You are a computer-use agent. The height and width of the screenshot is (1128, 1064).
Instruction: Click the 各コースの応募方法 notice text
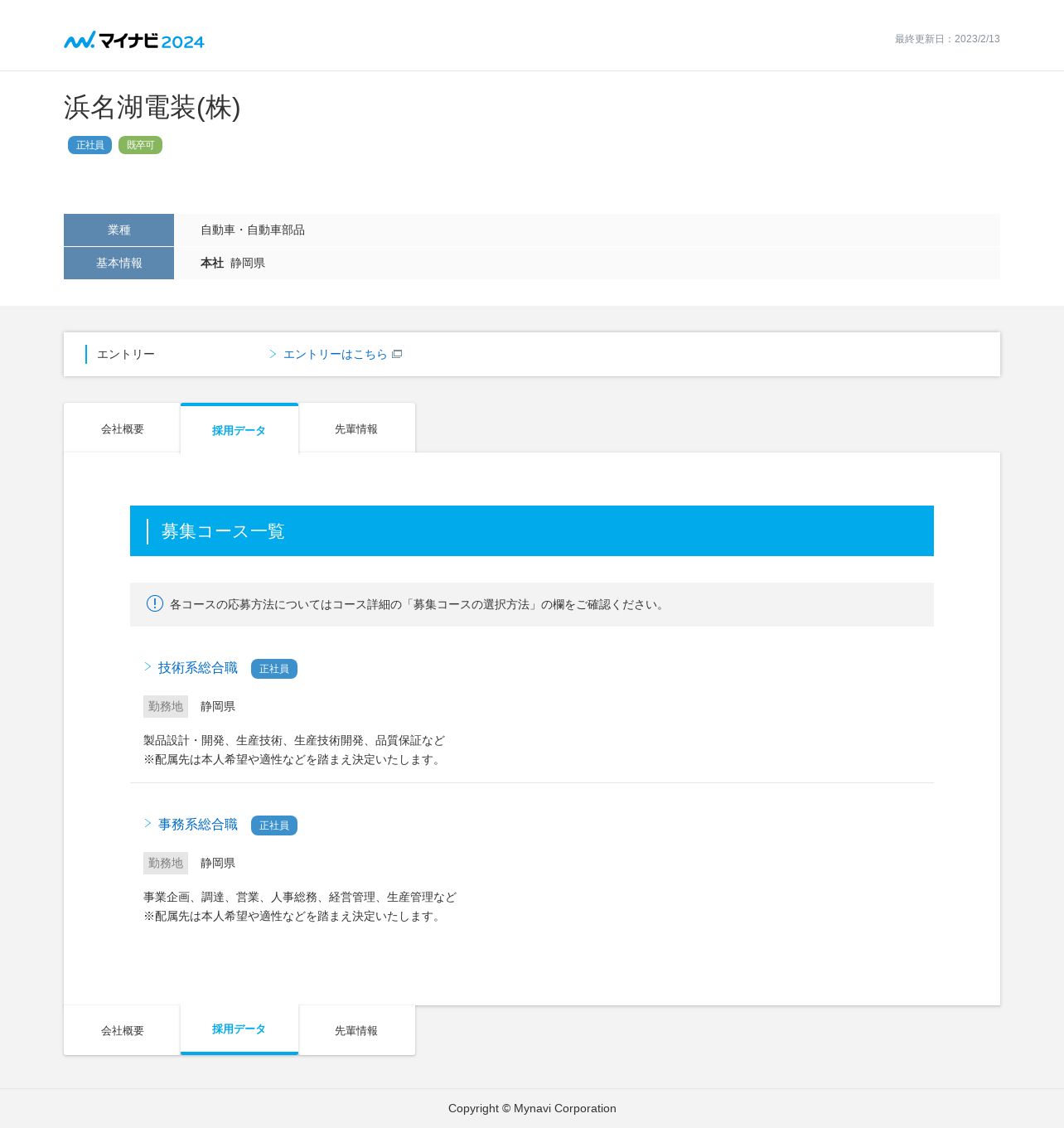[418, 604]
